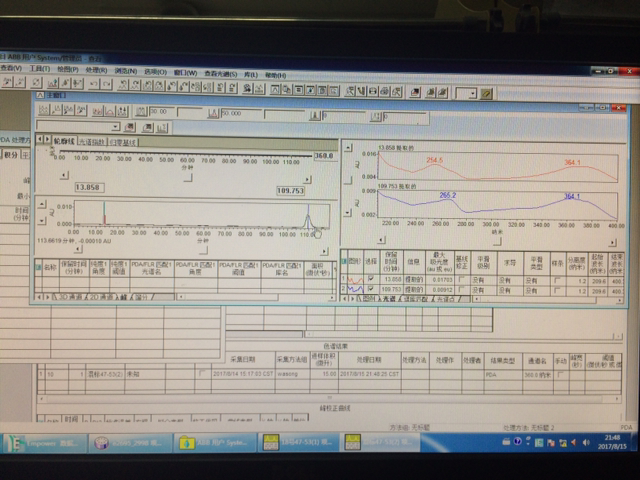
Task: Click the icon left of the 50.000 field
Action: (213, 113)
